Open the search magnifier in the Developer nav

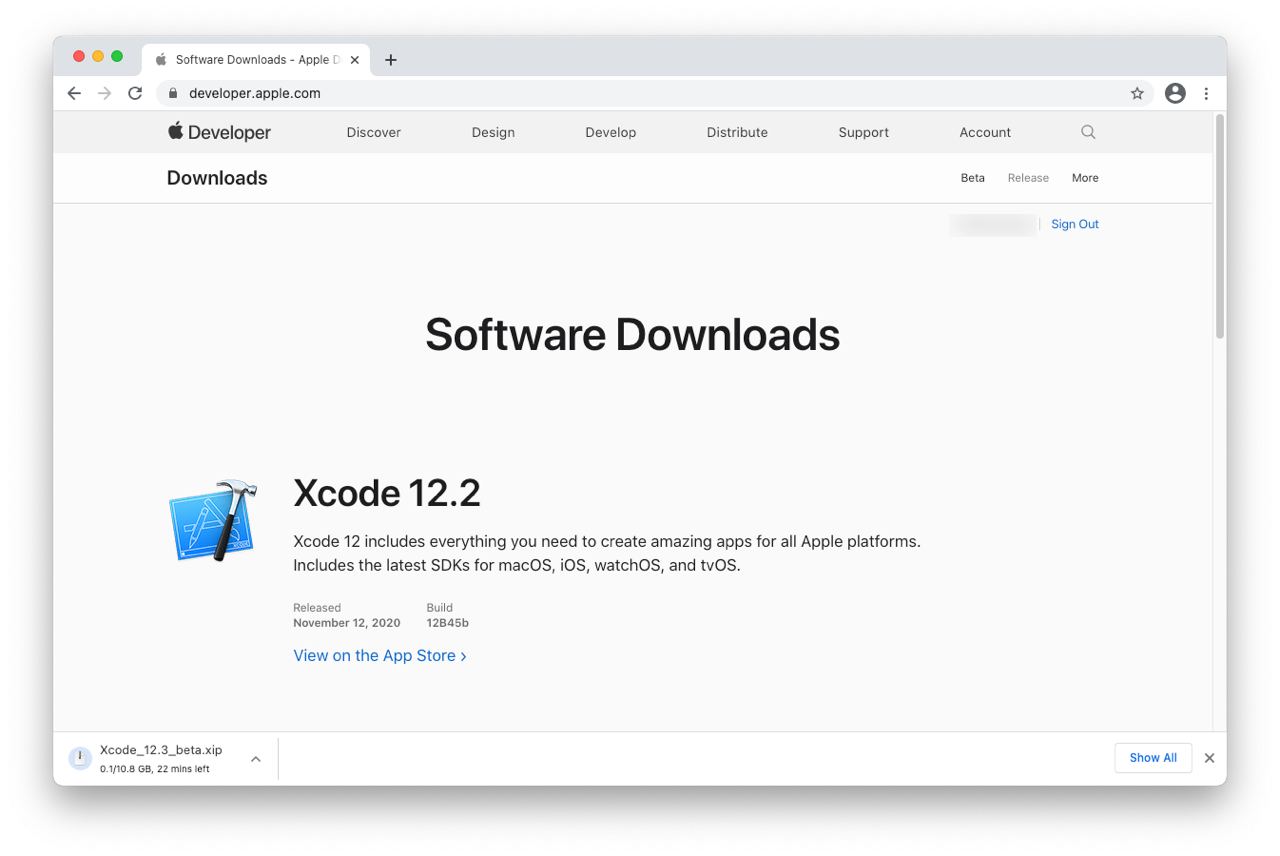[x=1088, y=132]
